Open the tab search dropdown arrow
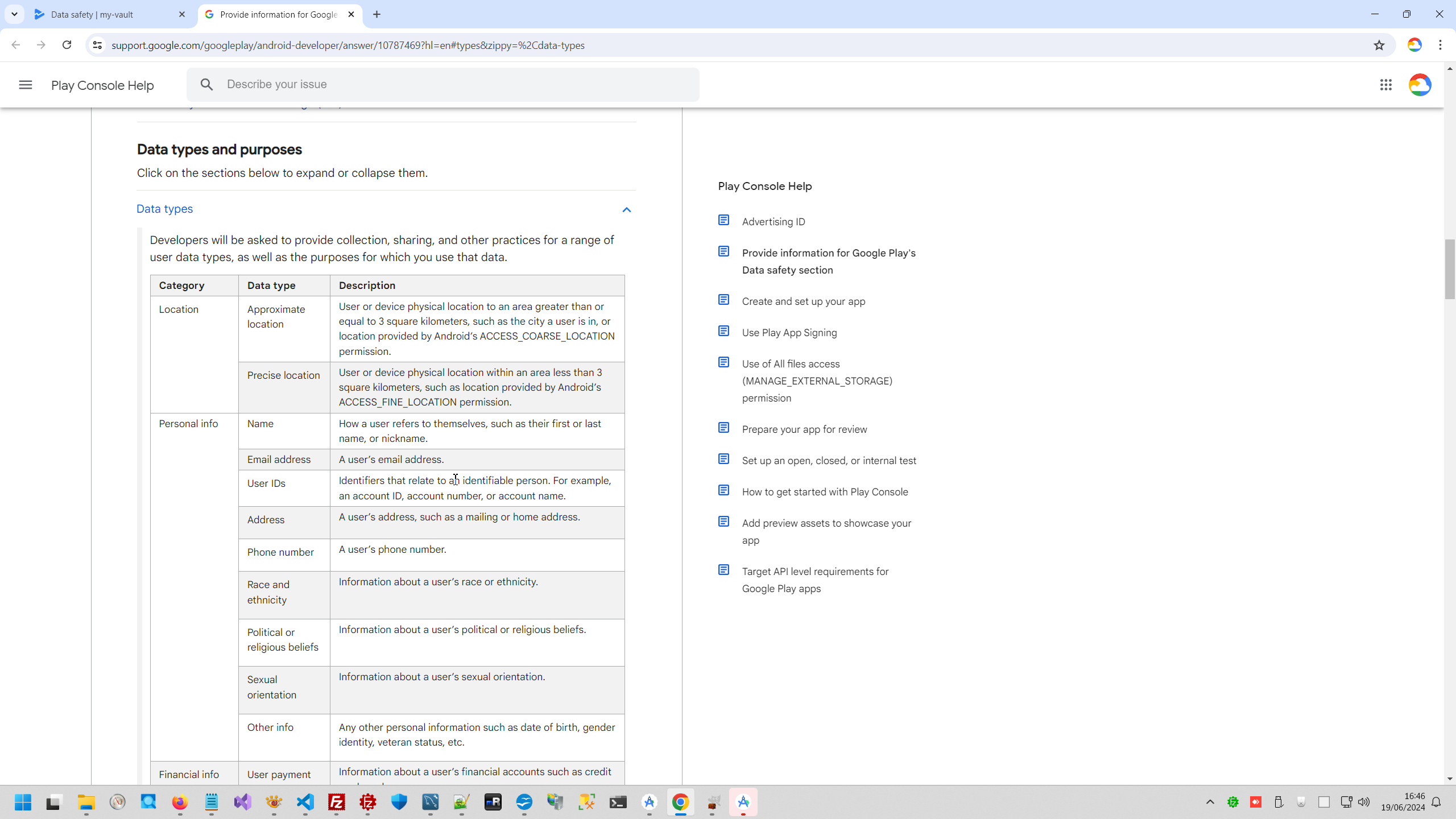Image resolution: width=1456 pixels, height=819 pixels. [x=14, y=14]
